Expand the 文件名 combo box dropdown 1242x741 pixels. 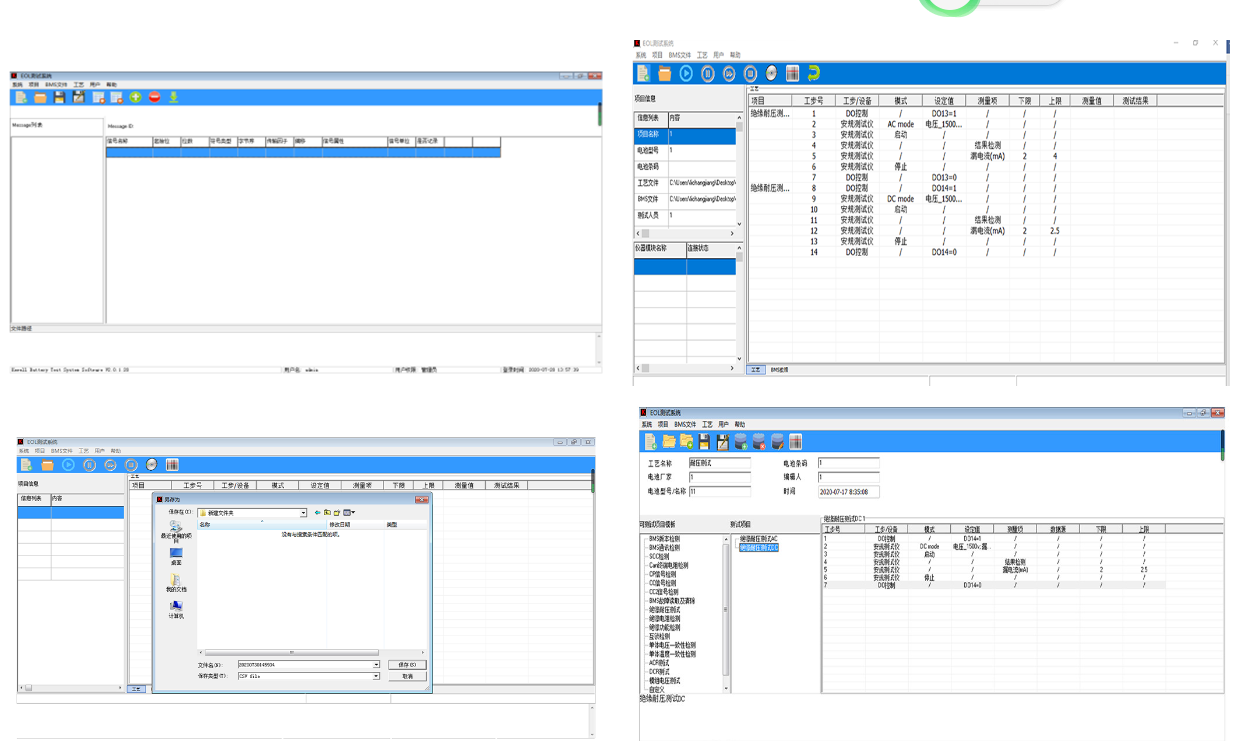[376, 664]
